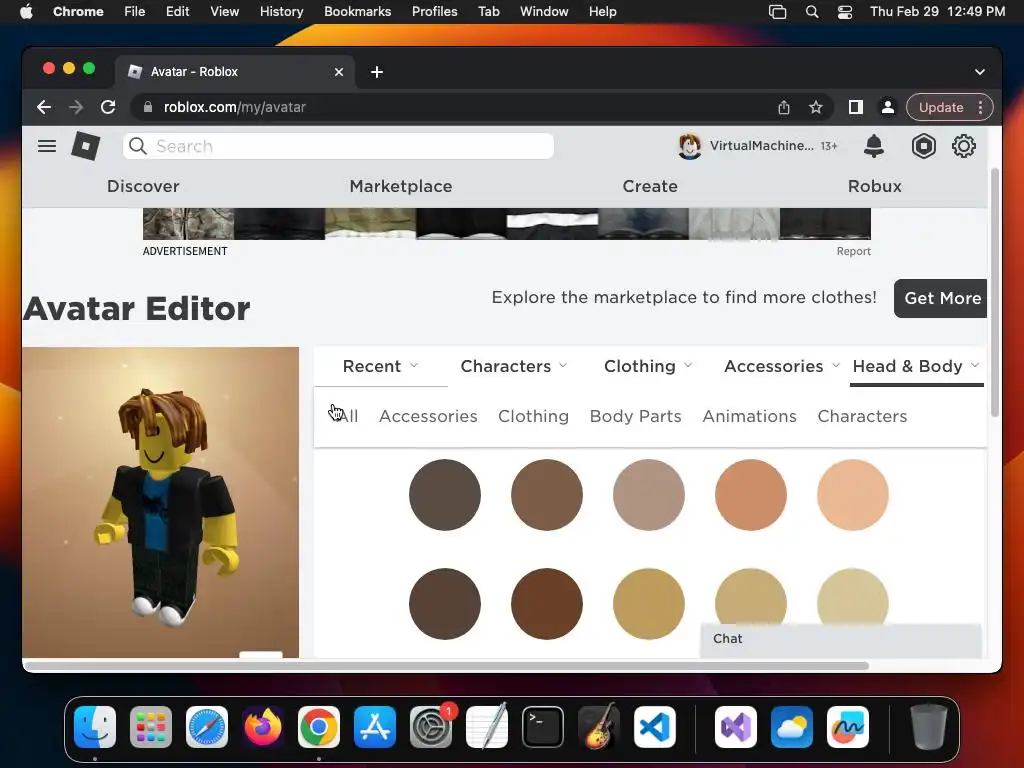Viewport: 1024px width, 768px height.
Task: Click the Roblox search field
Action: tap(338, 146)
